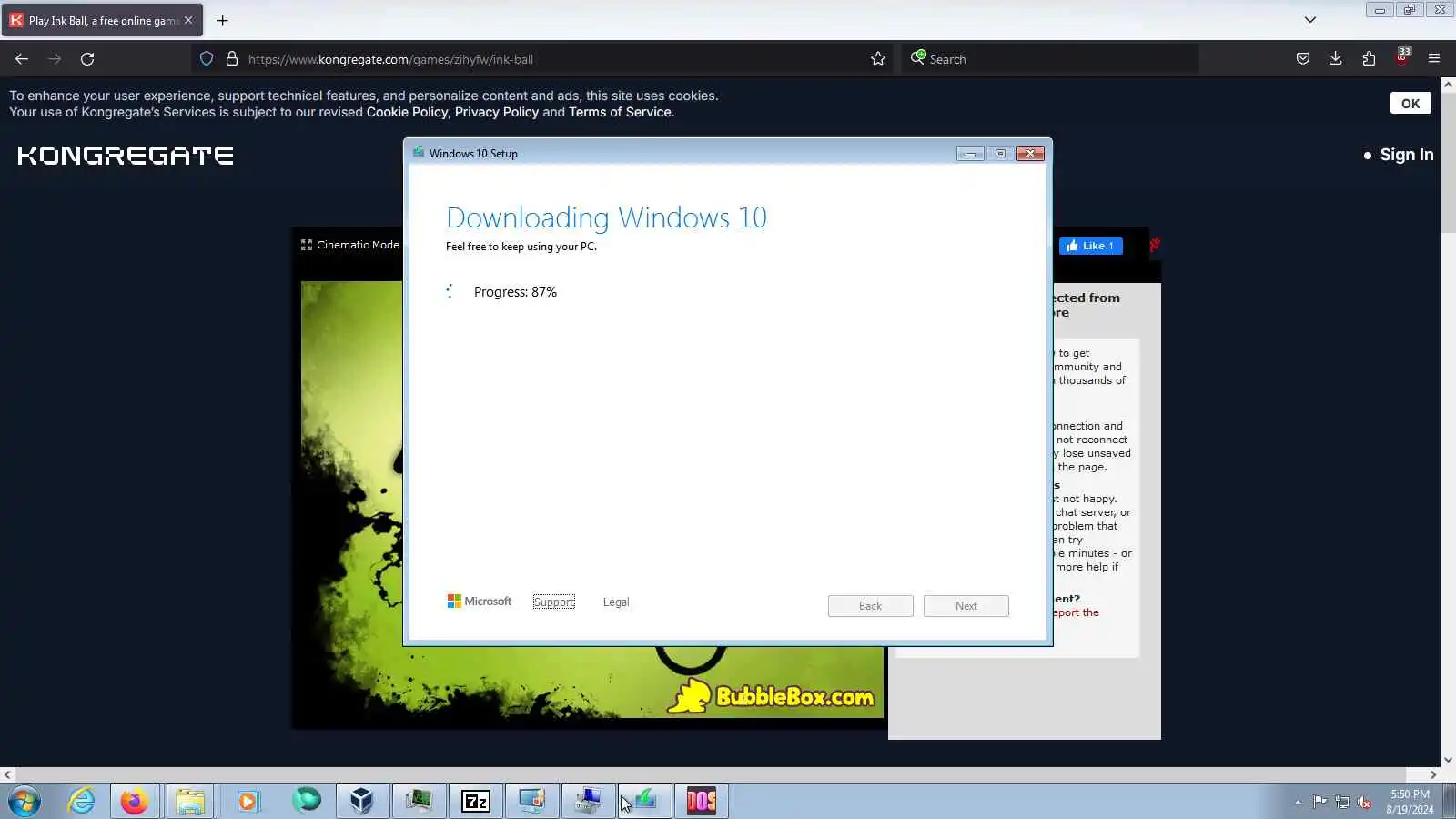The image size is (1456, 819).
Task: Select the Play Ink Ball tab
Action: (x=102, y=20)
